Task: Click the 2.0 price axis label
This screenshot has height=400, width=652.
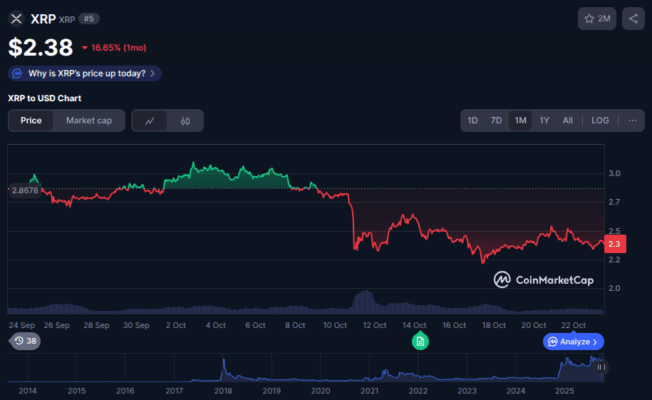Action: 614,288
